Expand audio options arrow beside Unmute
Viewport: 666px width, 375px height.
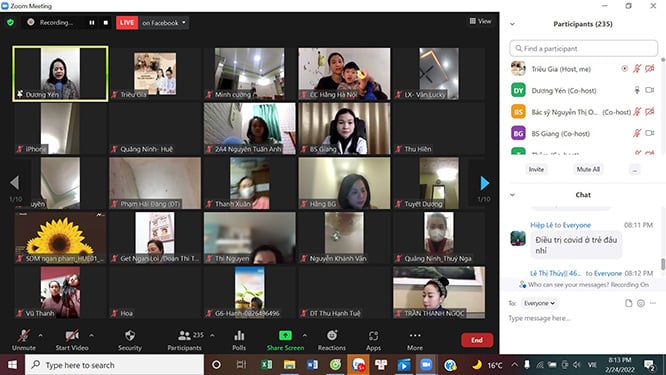coord(40,336)
